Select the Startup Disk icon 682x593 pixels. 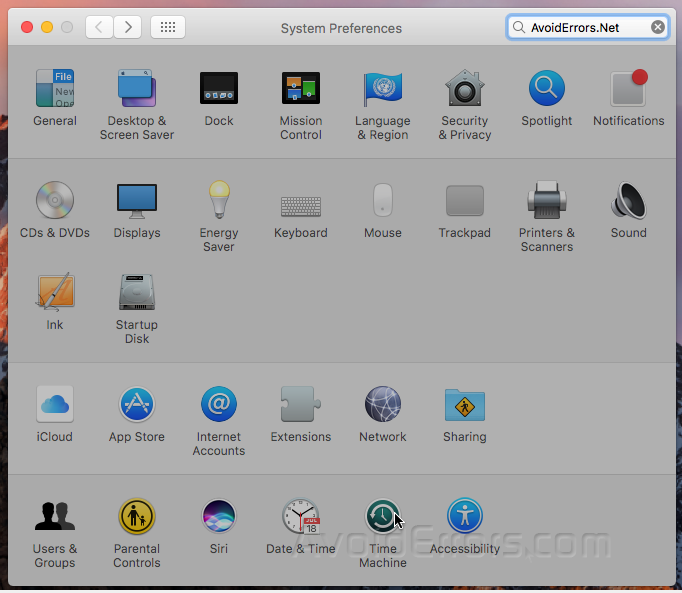coord(136,293)
